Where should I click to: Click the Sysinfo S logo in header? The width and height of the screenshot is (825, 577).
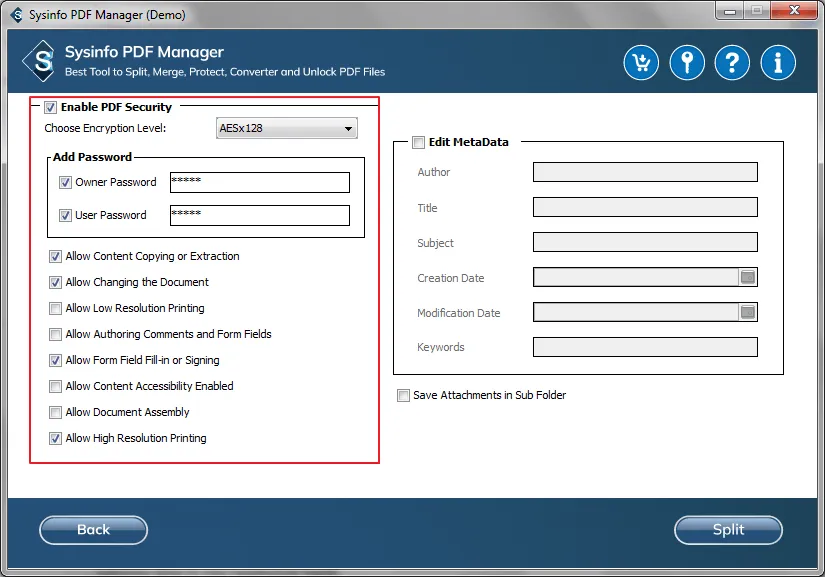pos(41,62)
